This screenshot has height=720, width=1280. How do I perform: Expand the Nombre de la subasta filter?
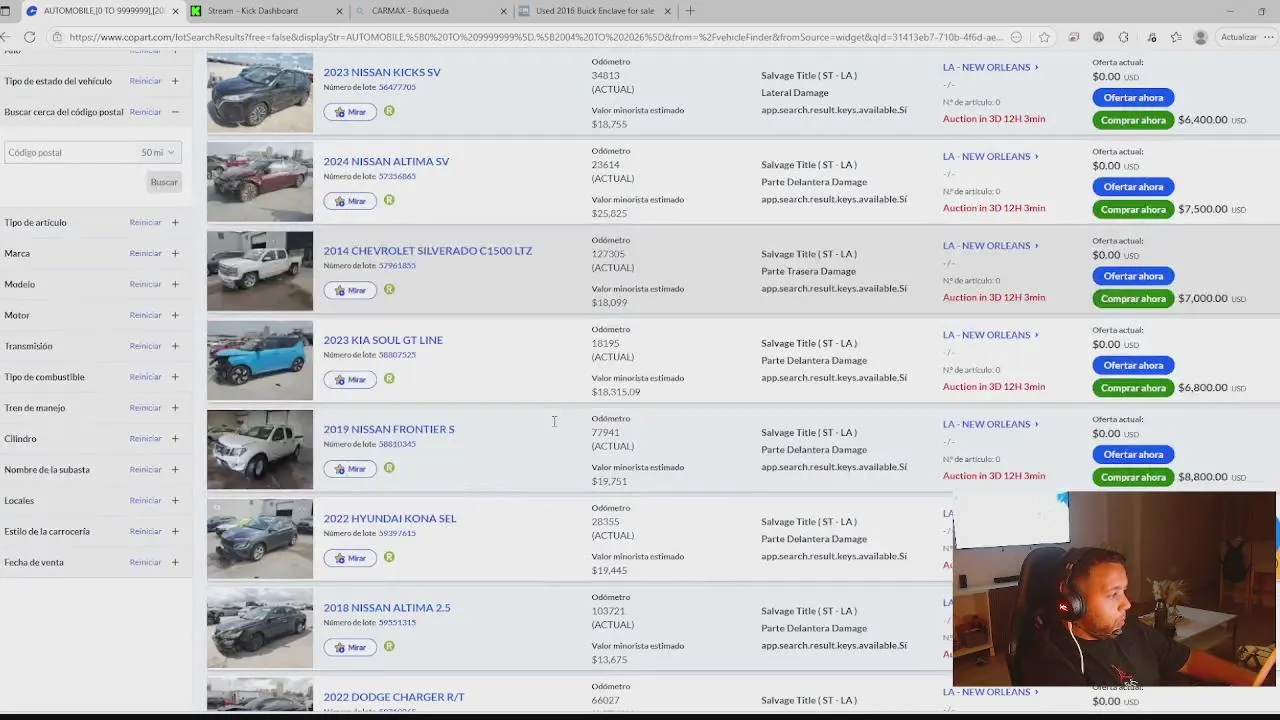(x=175, y=469)
